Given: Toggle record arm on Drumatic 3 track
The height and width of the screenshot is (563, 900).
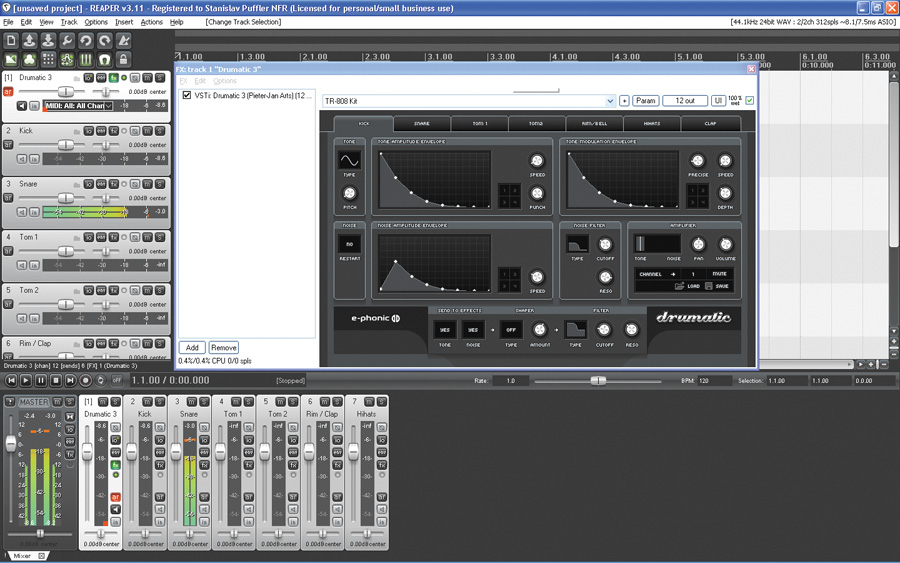Looking at the screenshot, I should click(8, 92).
